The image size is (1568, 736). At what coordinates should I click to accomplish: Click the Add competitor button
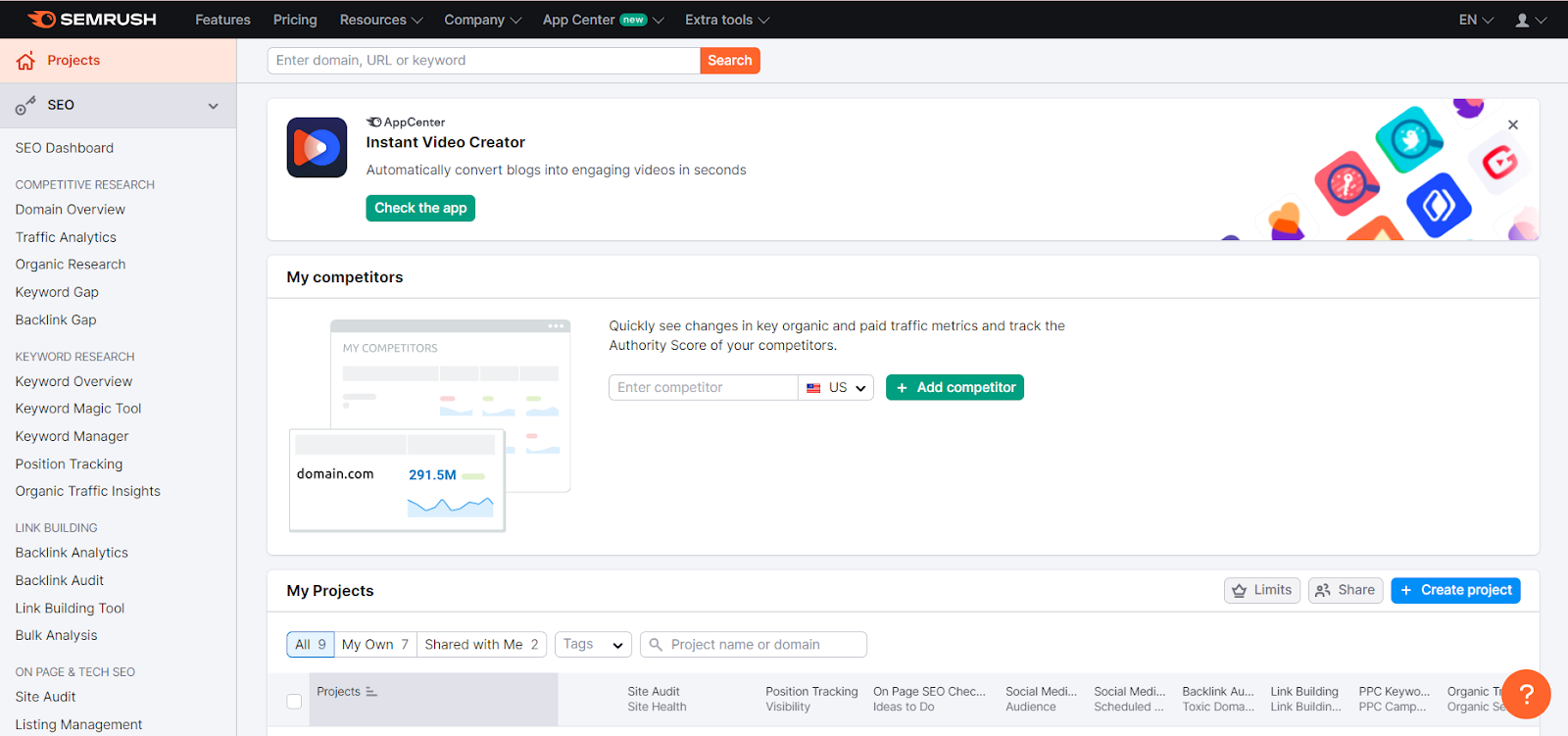pos(955,388)
